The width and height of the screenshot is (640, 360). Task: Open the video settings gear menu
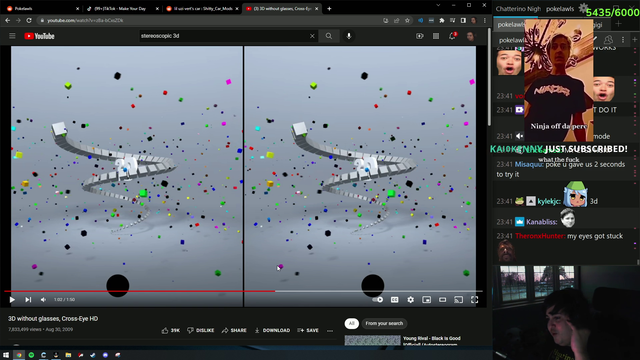point(411,300)
